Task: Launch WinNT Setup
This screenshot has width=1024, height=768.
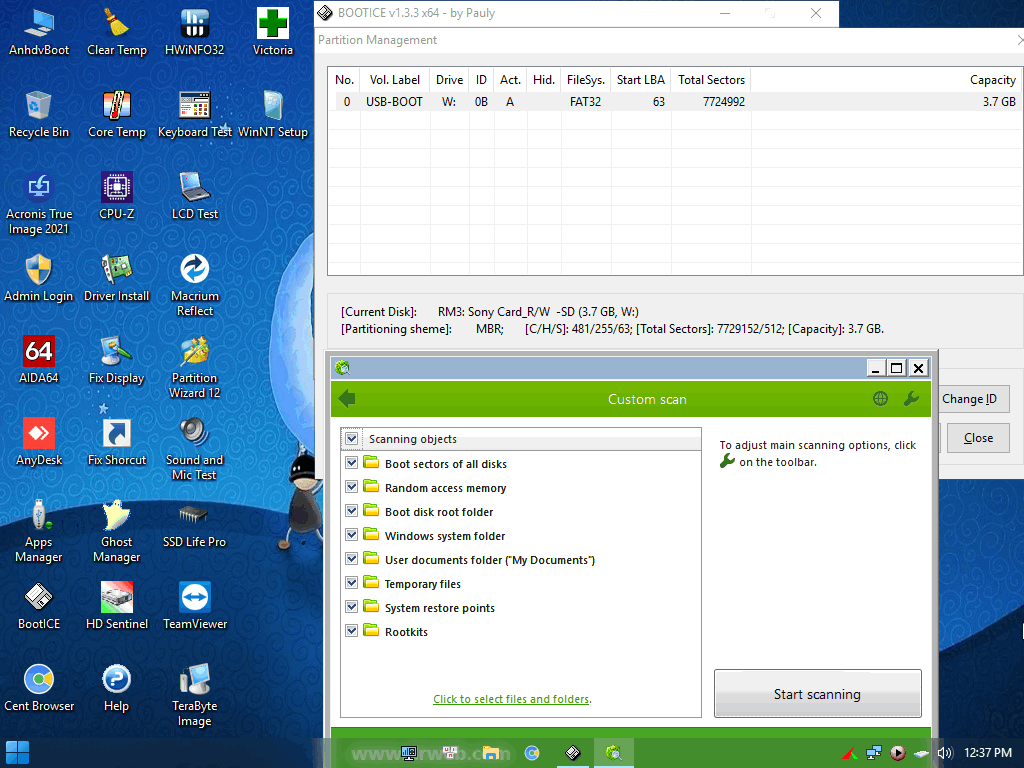Action: (273, 114)
